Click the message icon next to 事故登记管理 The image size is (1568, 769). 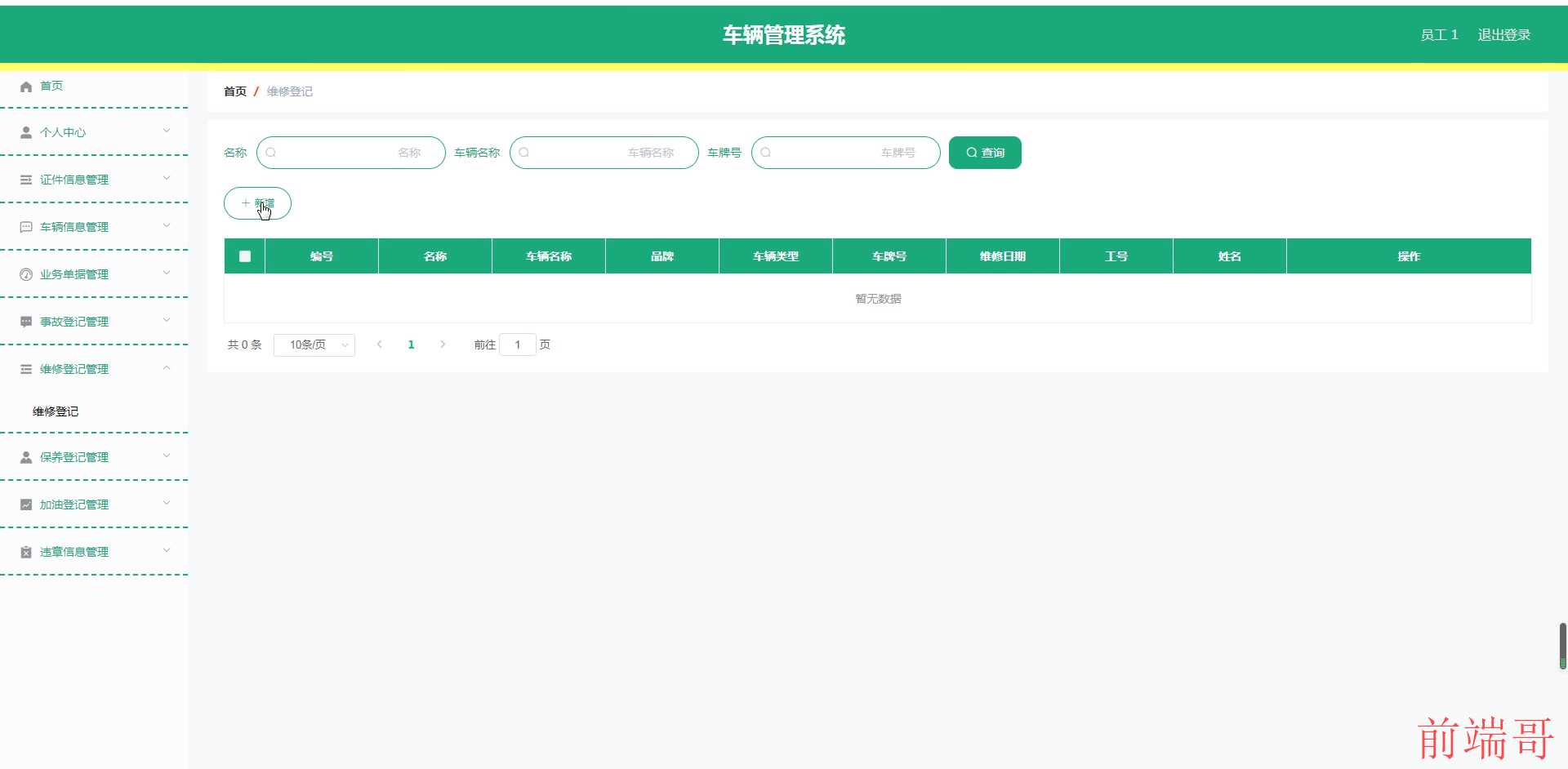pos(26,322)
